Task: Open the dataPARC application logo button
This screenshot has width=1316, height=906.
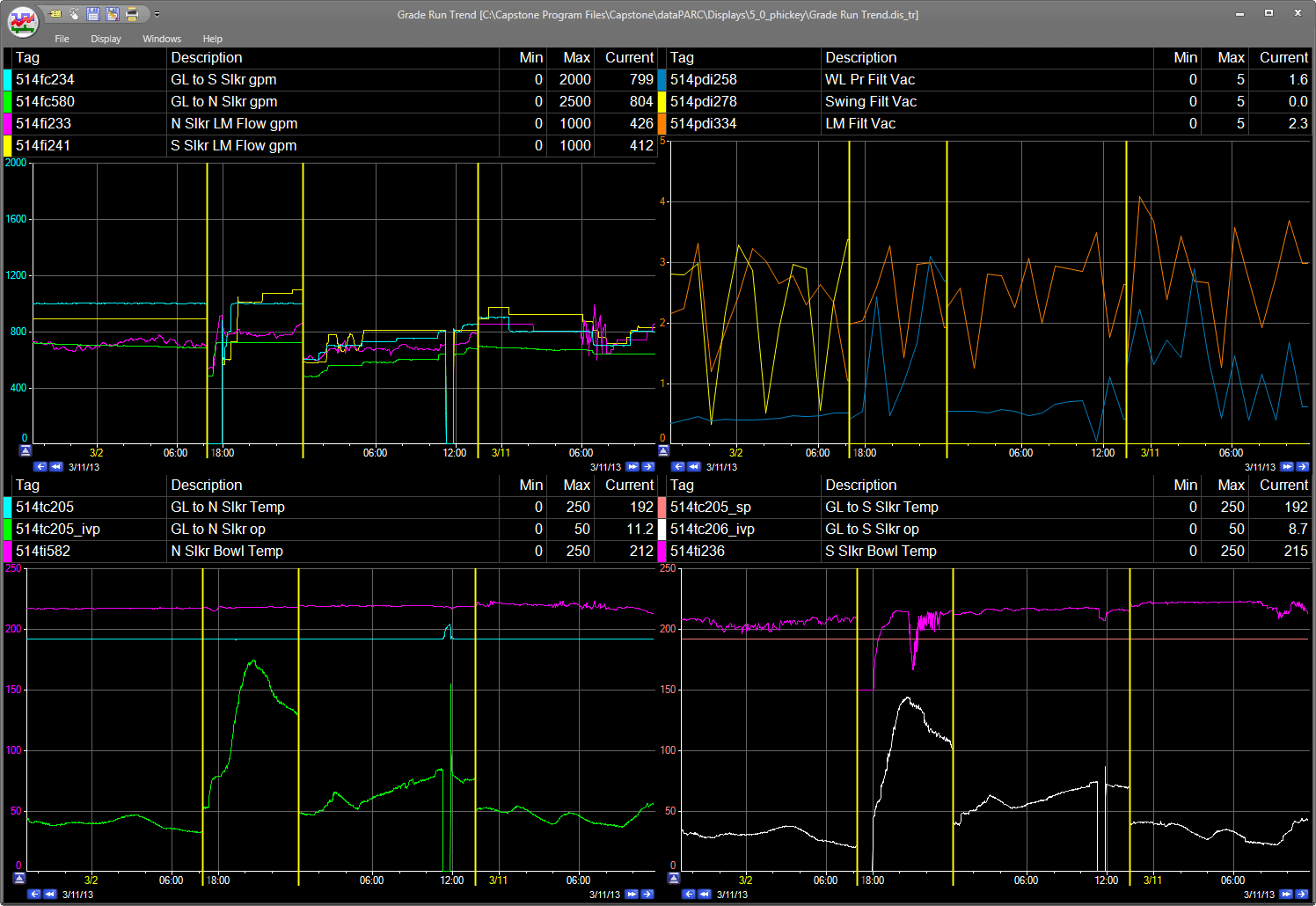Action: 23,21
